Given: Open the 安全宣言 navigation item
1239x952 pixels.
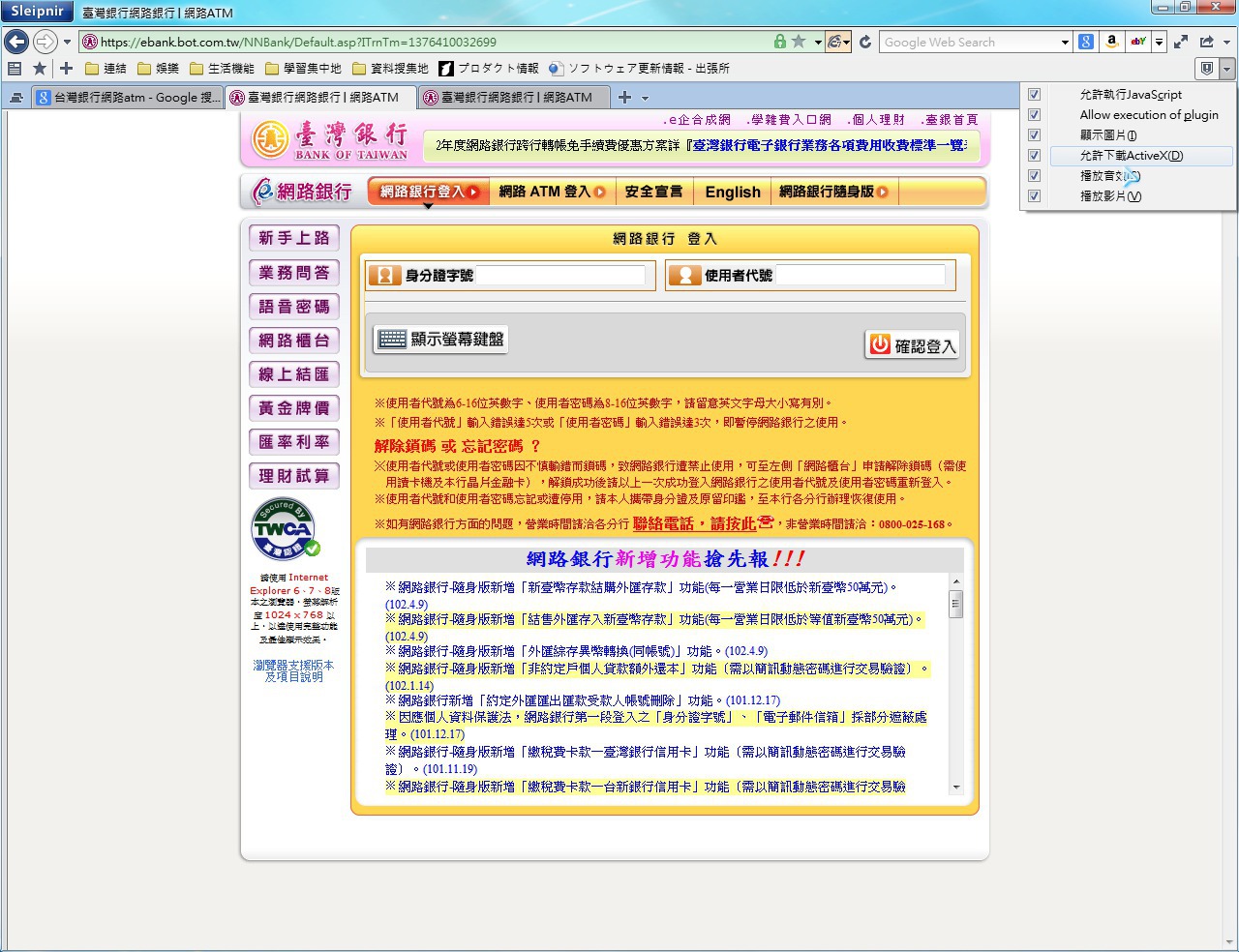Looking at the screenshot, I should click(x=653, y=192).
